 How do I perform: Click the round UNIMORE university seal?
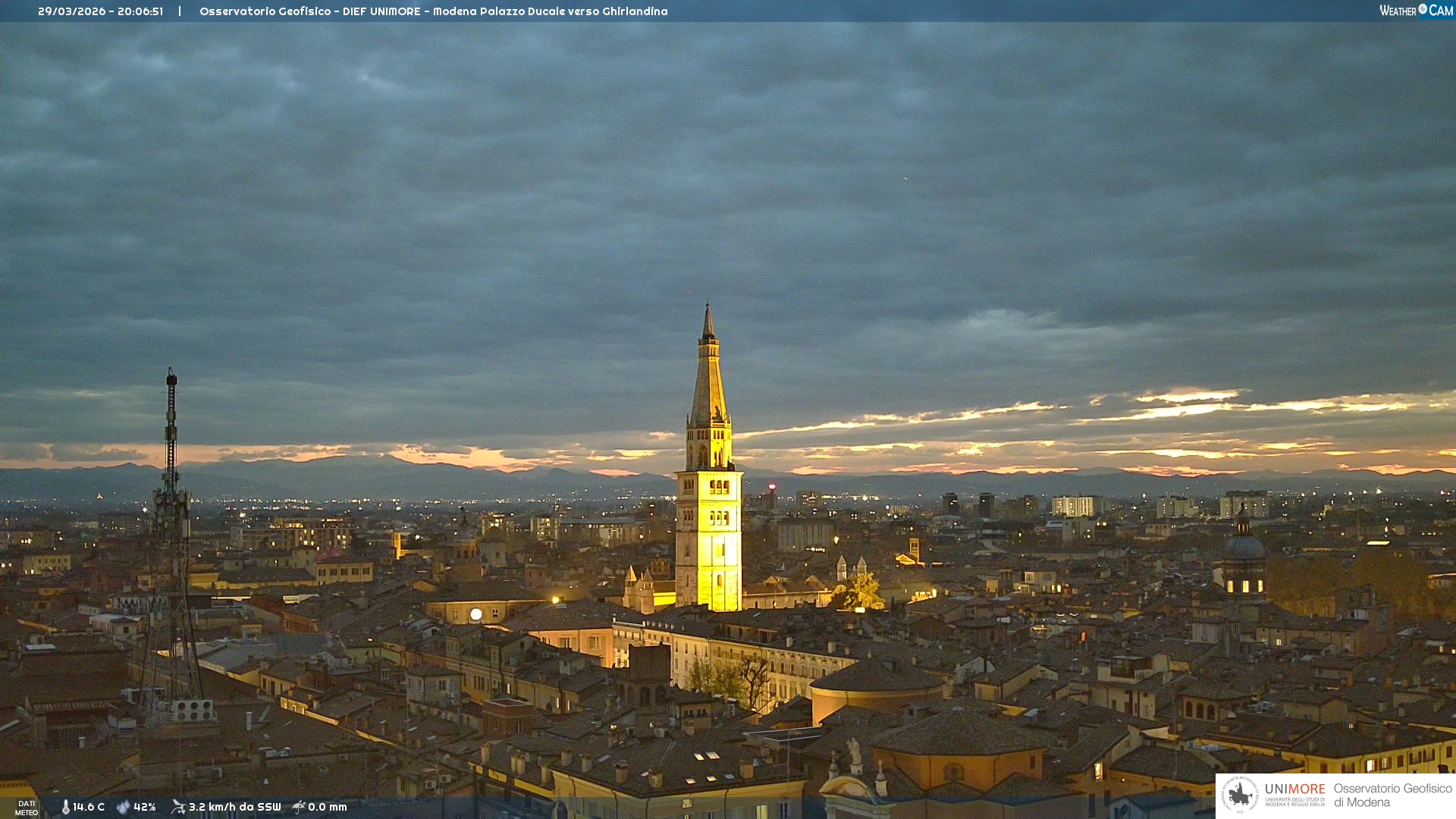pyautogui.click(x=1240, y=795)
